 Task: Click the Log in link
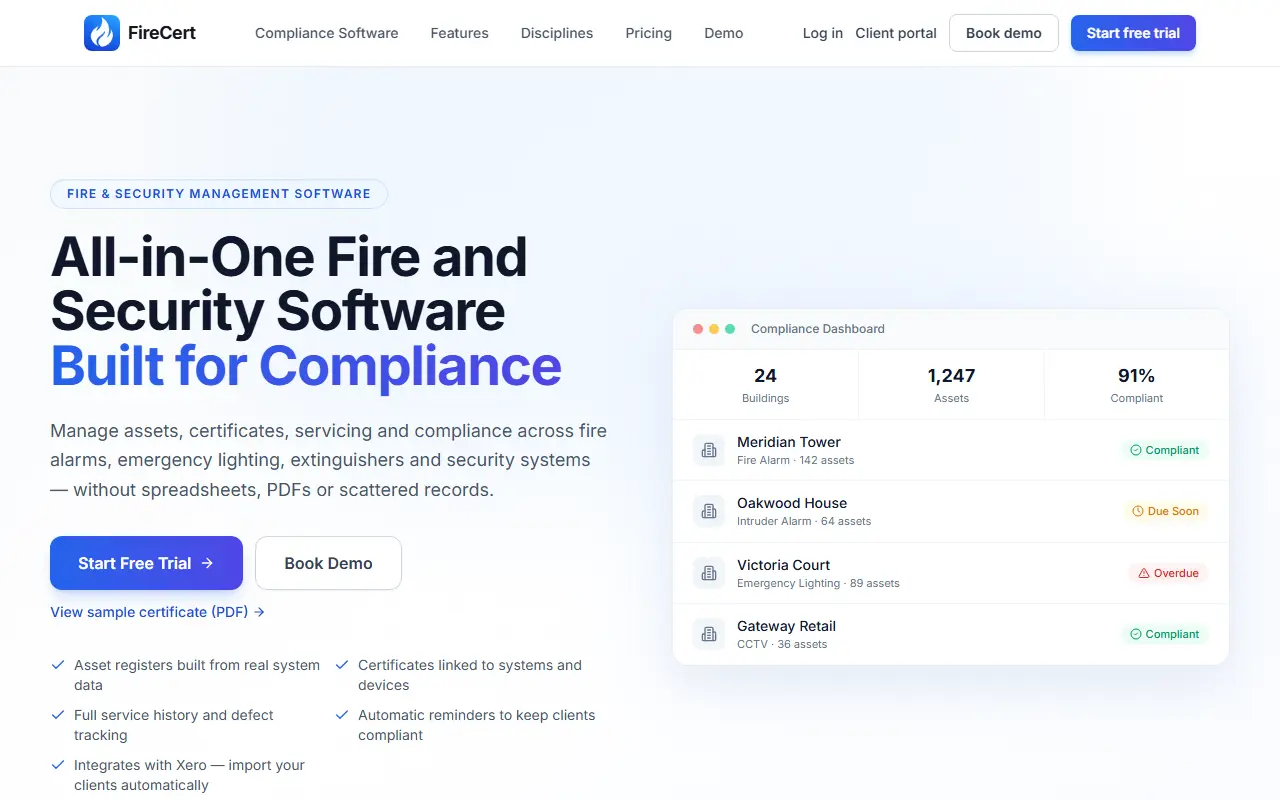click(x=823, y=33)
